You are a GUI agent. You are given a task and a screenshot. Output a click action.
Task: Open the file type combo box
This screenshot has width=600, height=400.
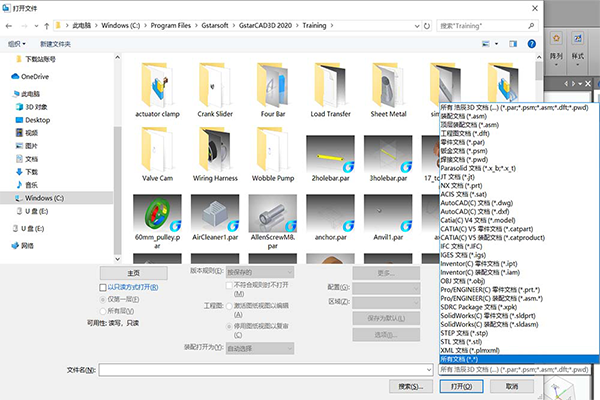point(515,370)
